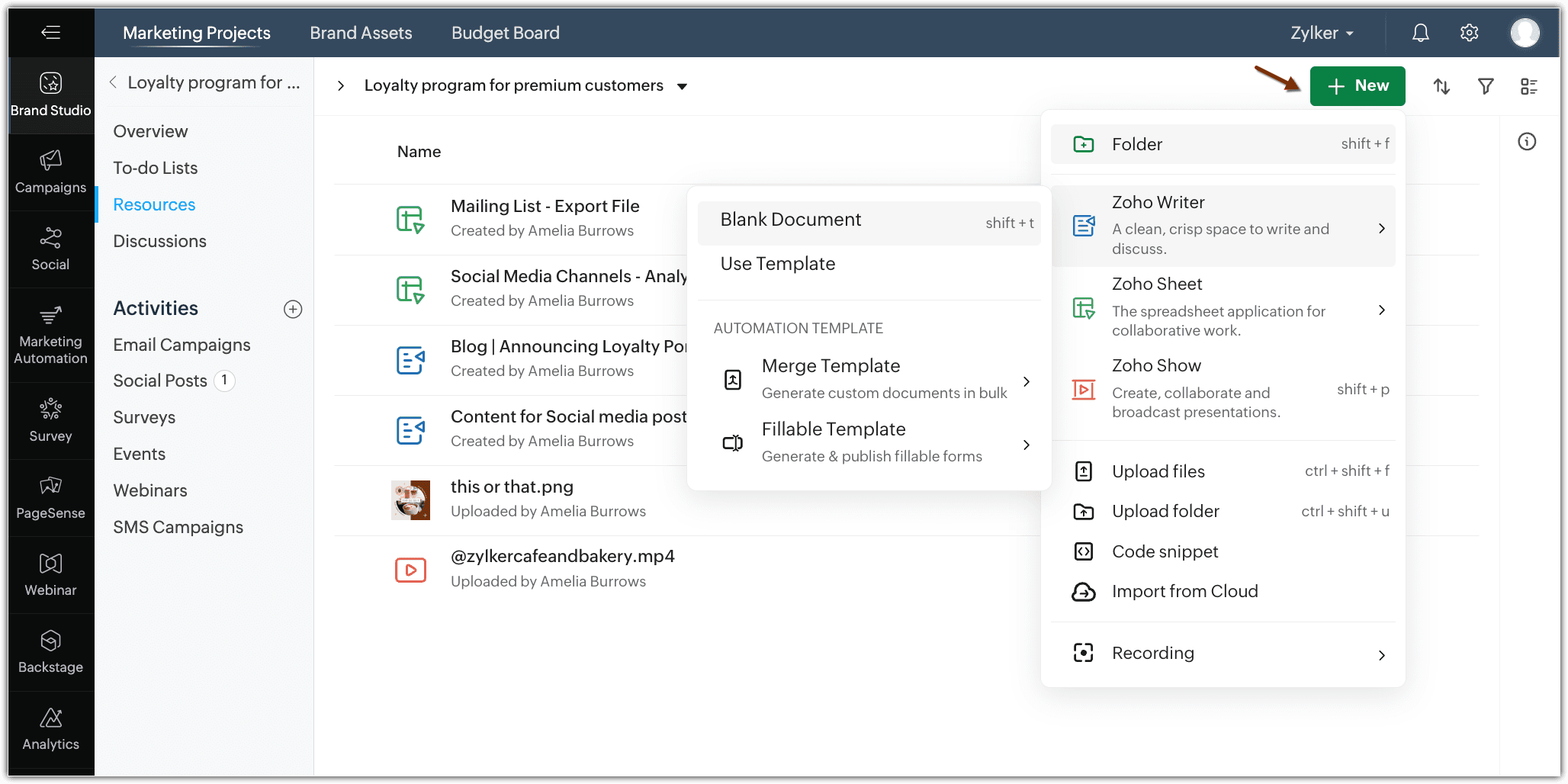Open the Overview section
This screenshot has height=784, width=1568.
150,131
